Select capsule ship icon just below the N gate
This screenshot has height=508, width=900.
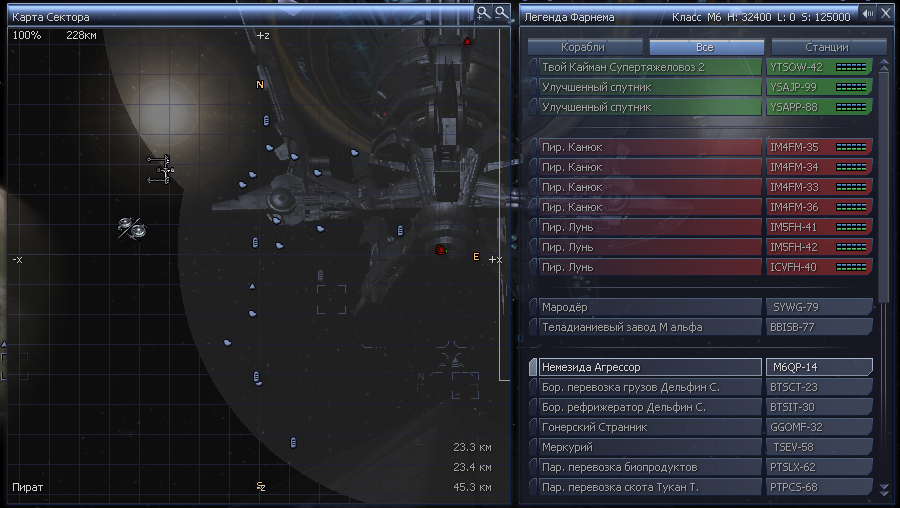266,121
